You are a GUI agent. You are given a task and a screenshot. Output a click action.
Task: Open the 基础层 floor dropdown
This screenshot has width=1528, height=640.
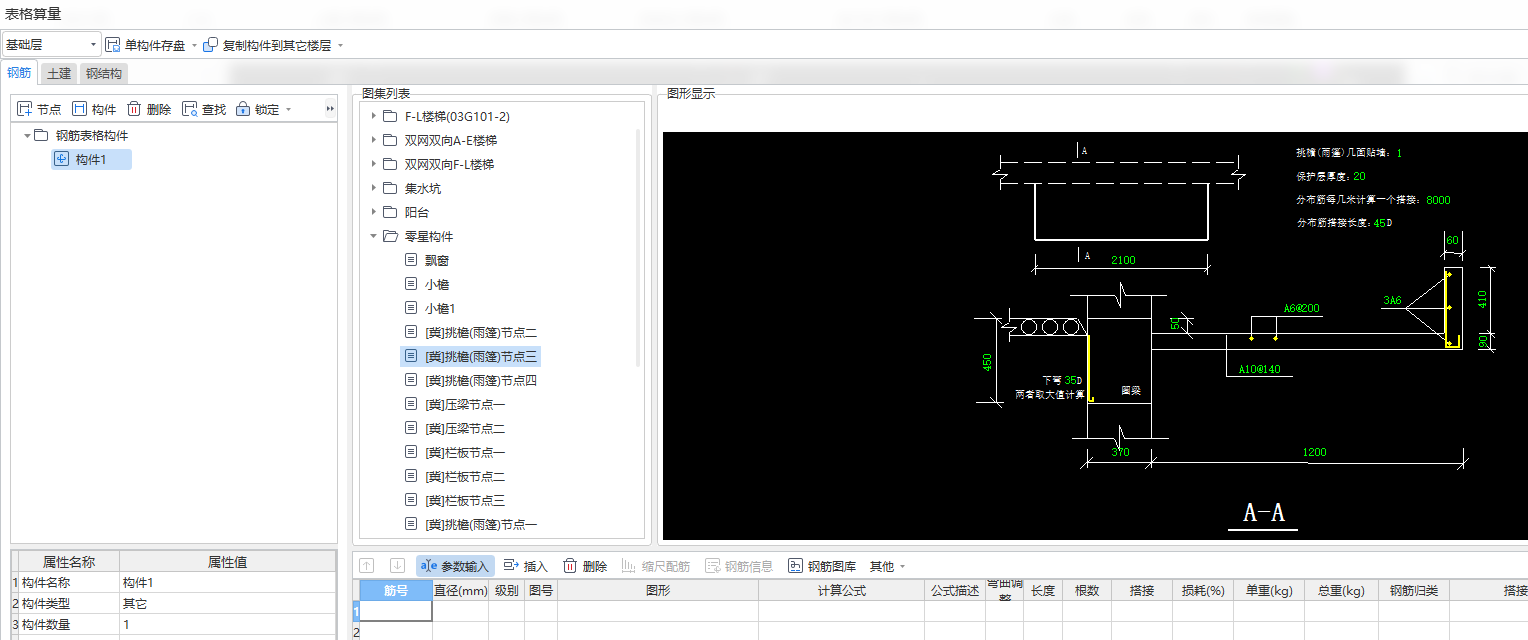click(x=94, y=44)
